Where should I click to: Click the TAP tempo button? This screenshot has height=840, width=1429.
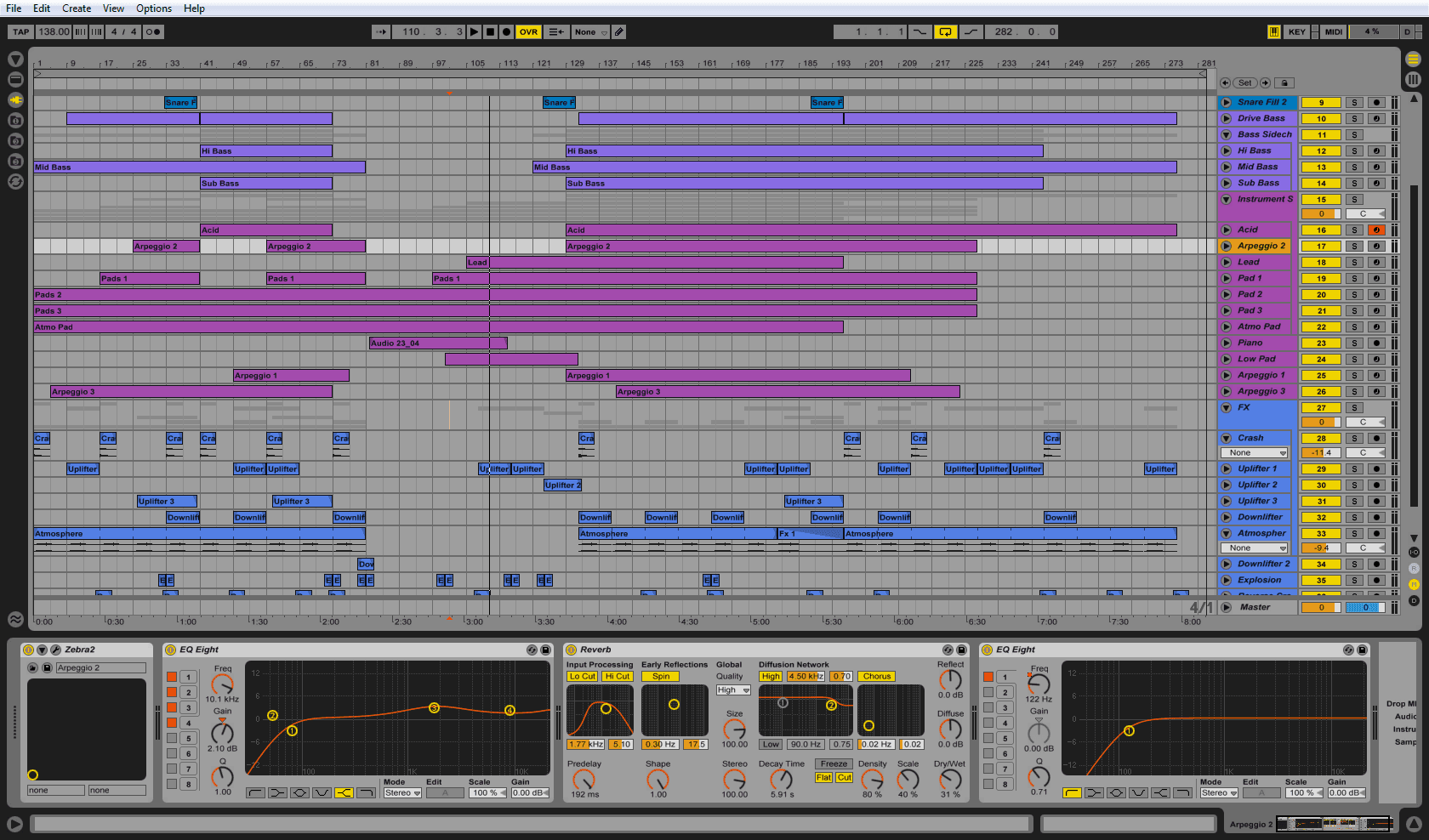click(x=19, y=31)
